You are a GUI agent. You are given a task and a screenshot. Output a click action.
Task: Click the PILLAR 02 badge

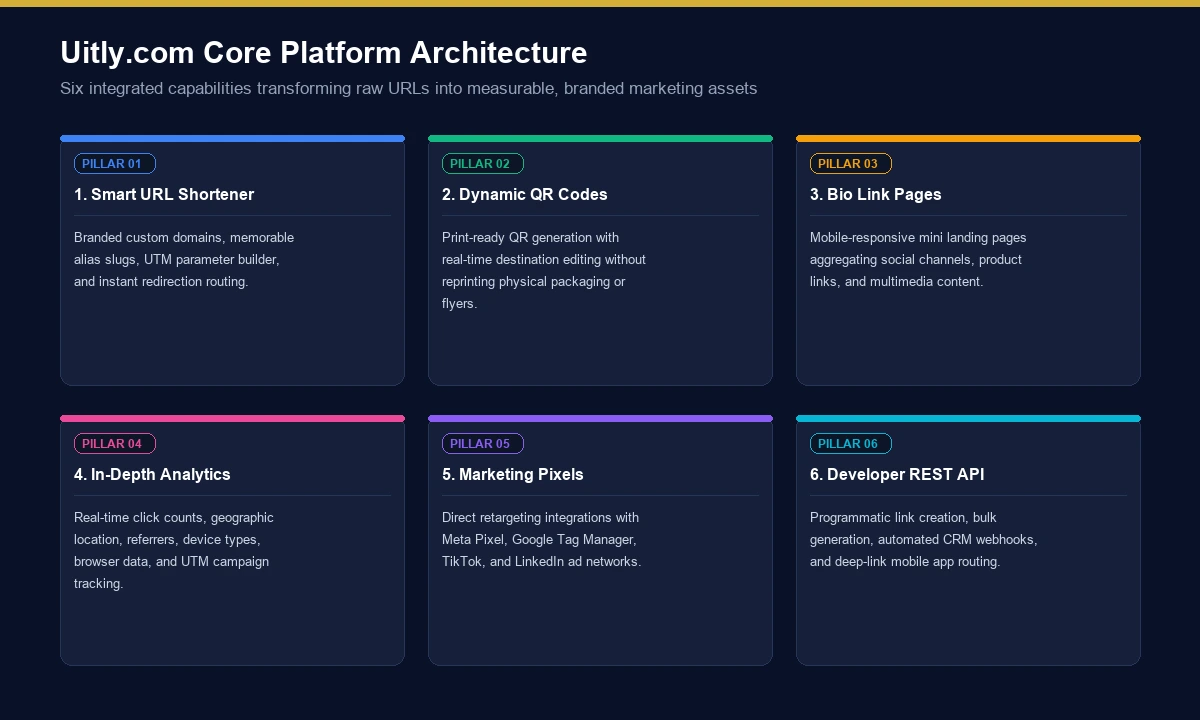483,164
